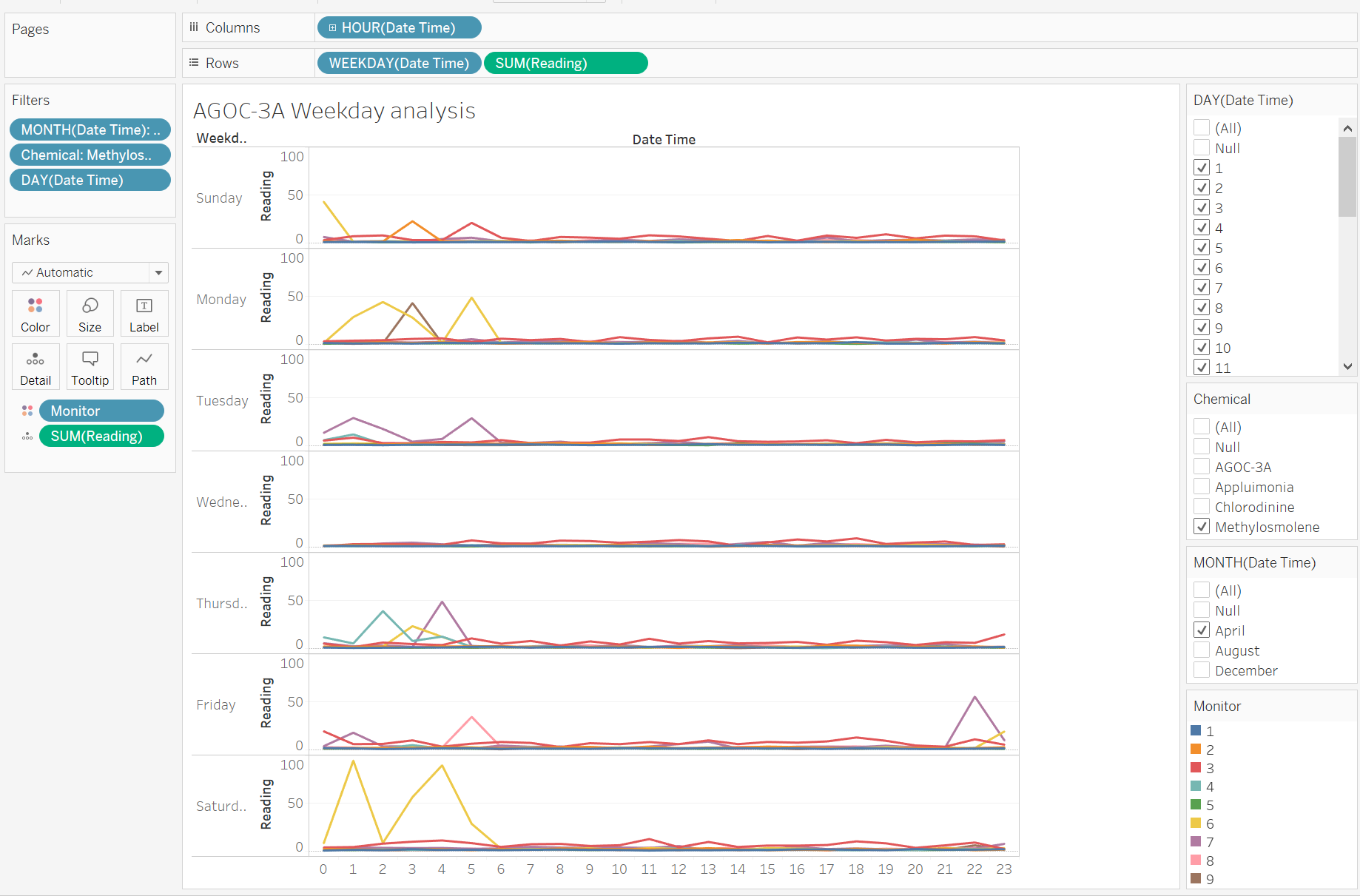
Task: Uncheck April in MONTH filter
Action: 1202,630
